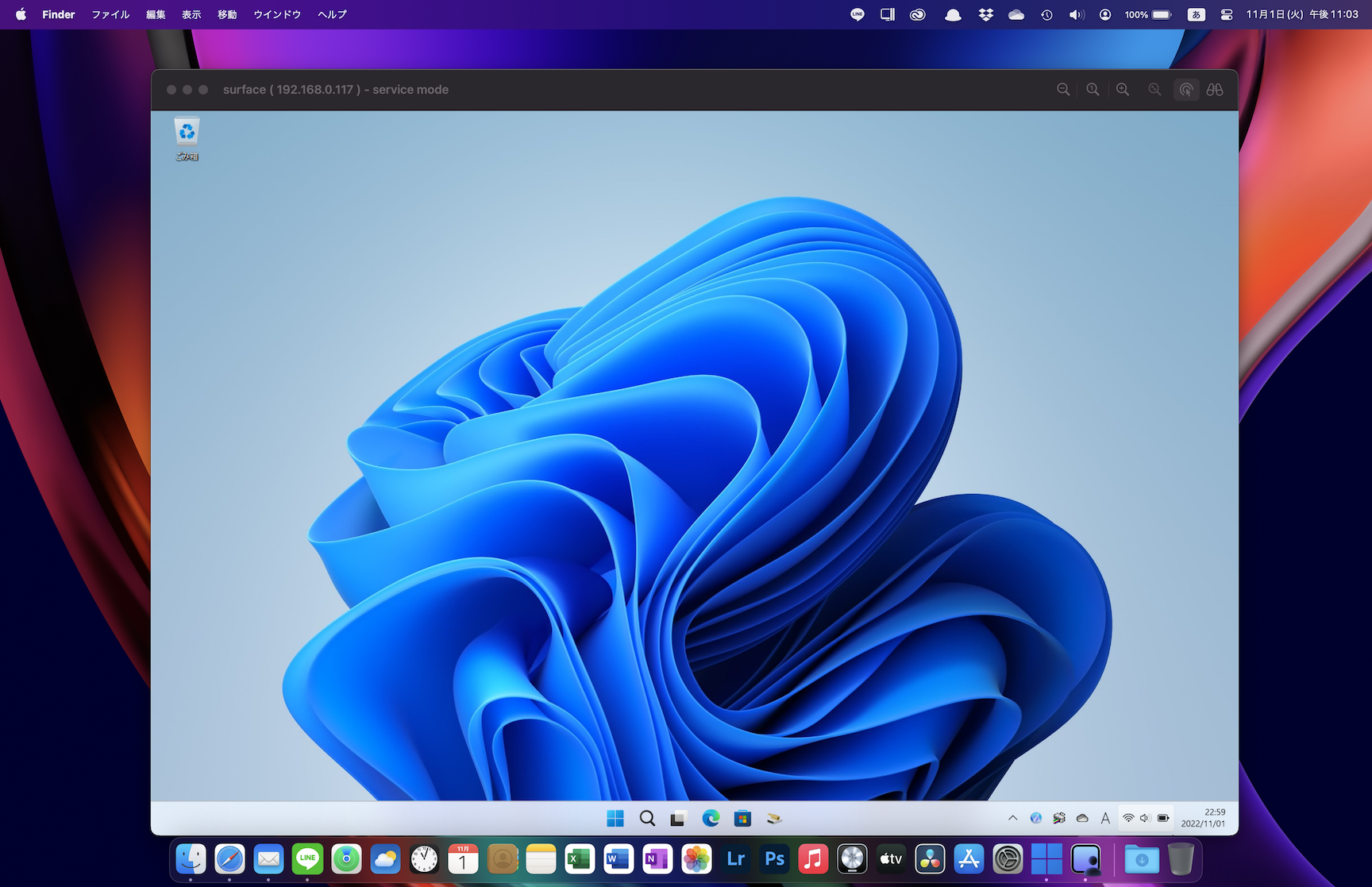Launch DaVinci Resolve from the Dock

click(930, 858)
